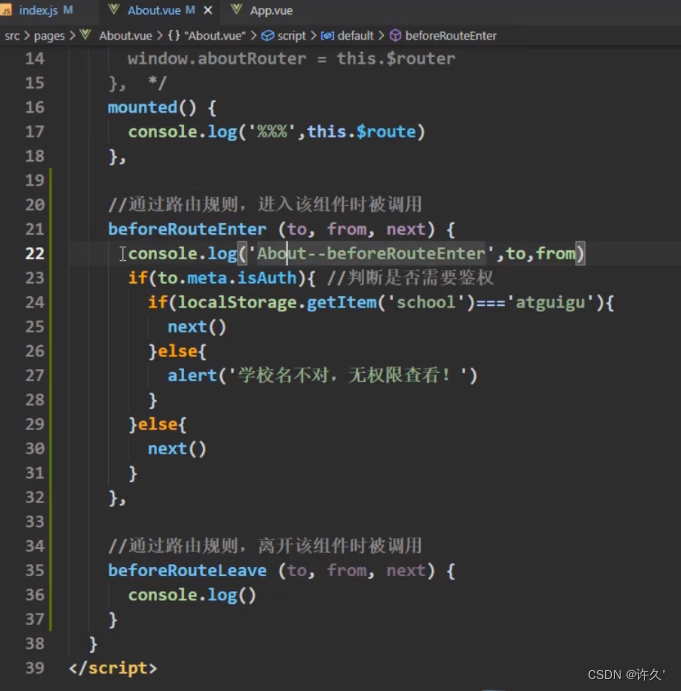
Task: Click the default variable icon in breadcrumbs
Action: coord(327,36)
